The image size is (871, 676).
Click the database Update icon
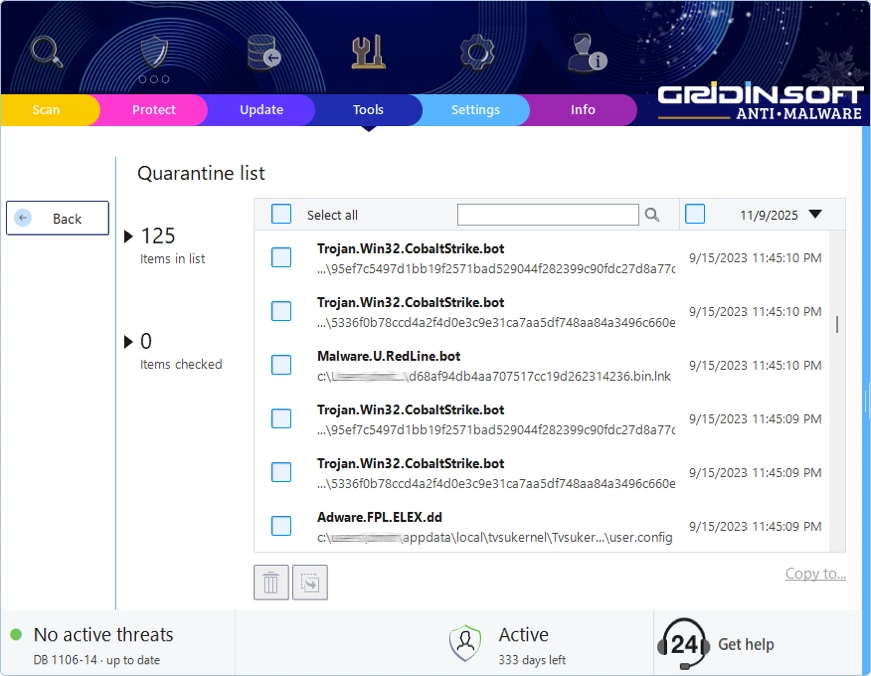click(263, 52)
